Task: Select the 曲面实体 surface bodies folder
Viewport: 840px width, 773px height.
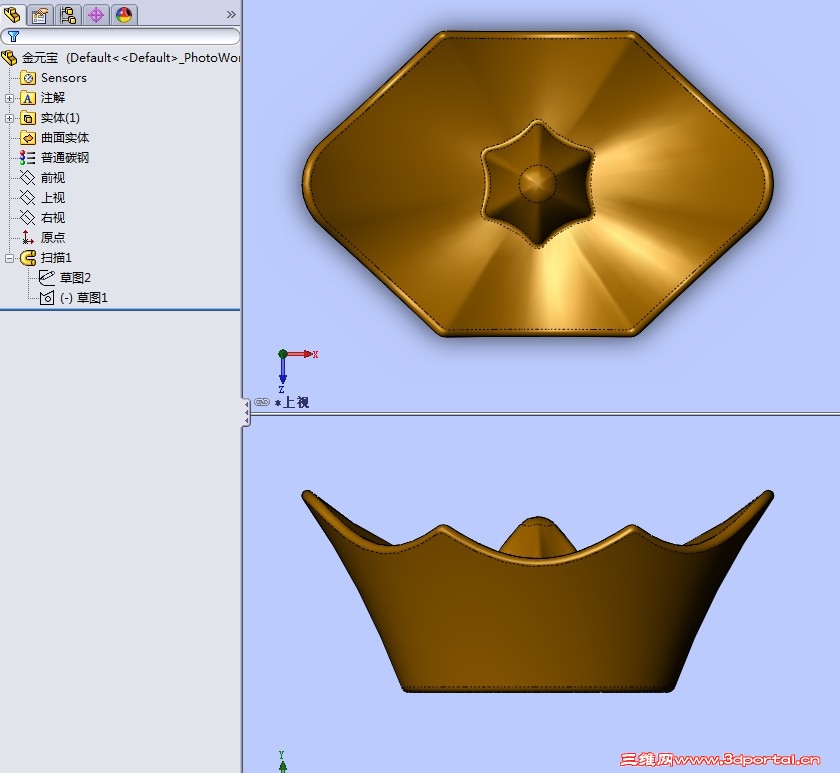Action: click(x=65, y=138)
